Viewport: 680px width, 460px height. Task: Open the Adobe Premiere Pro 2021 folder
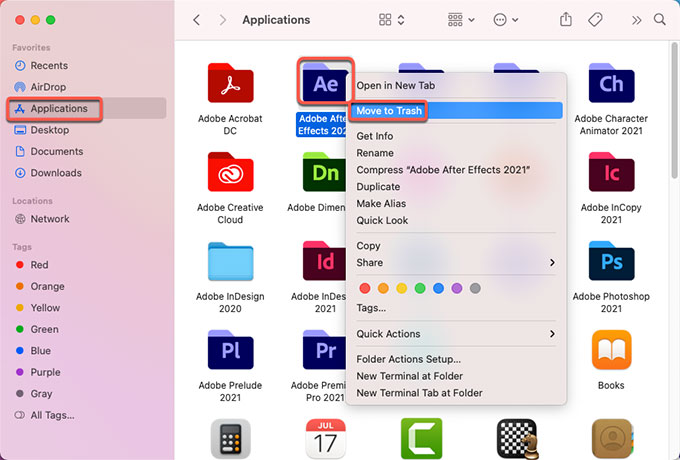(324, 350)
